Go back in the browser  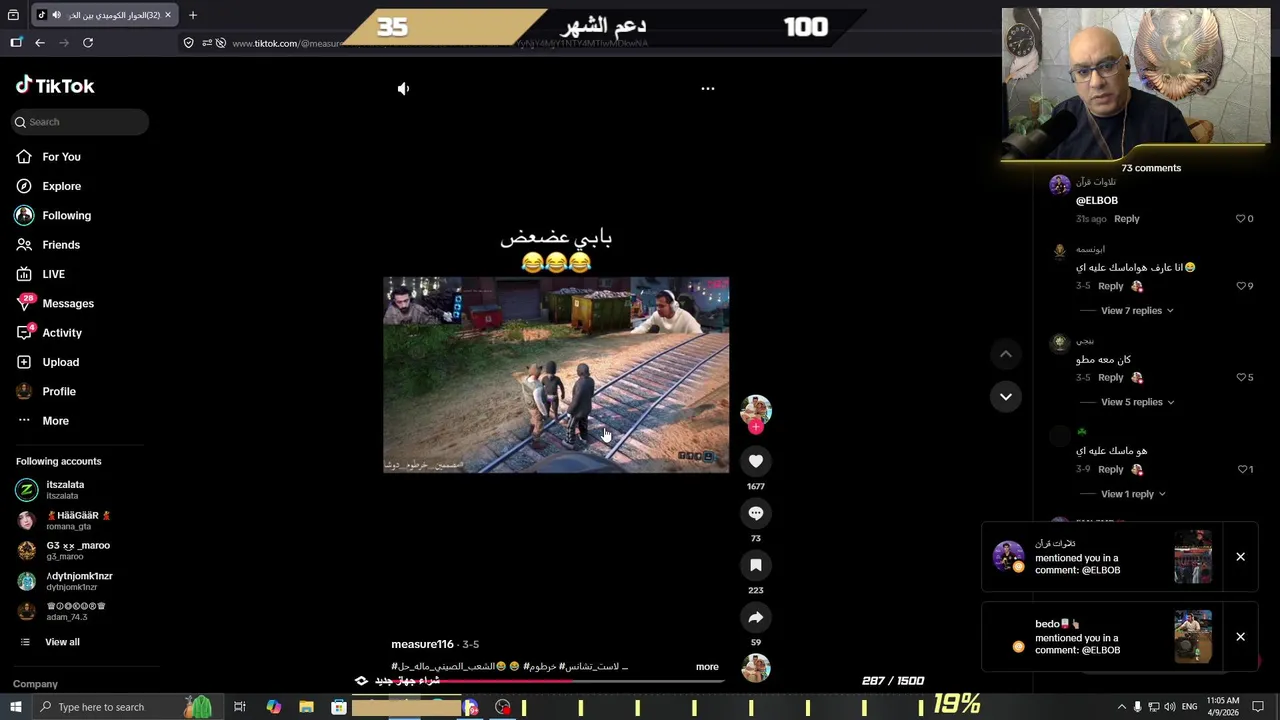click(x=40, y=43)
